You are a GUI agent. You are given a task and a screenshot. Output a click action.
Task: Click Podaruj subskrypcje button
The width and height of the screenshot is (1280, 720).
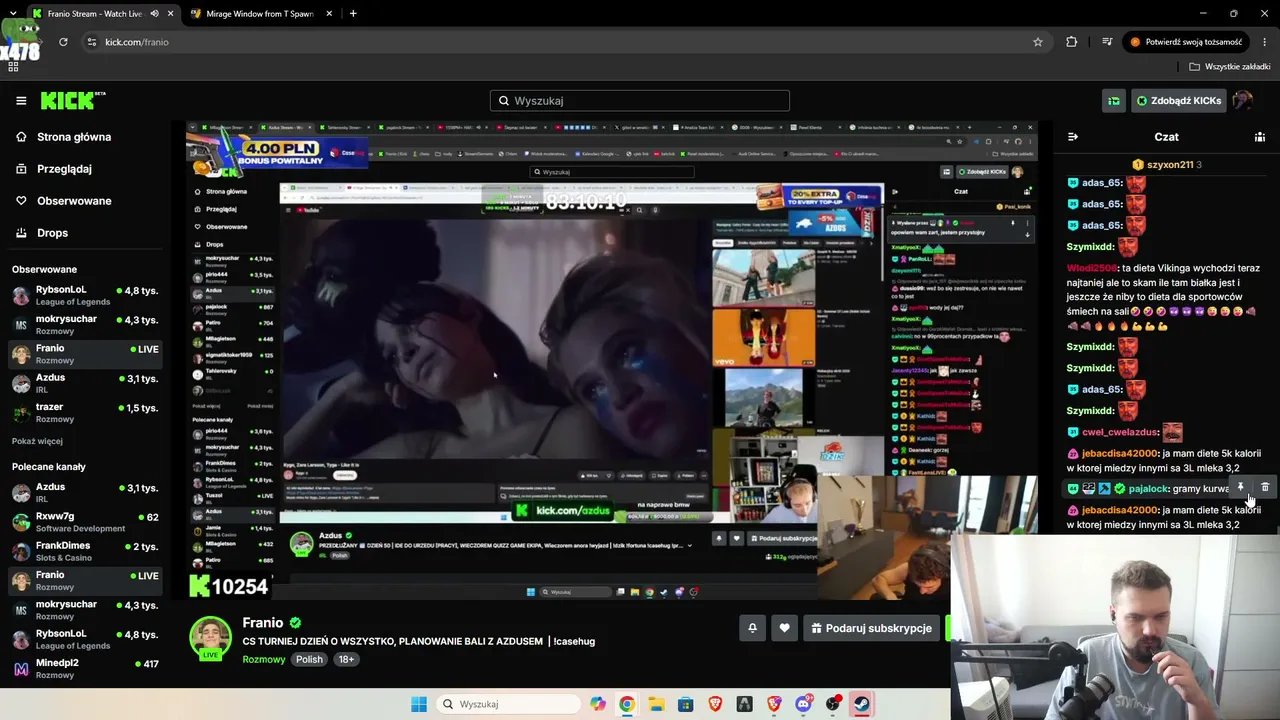pos(870,628)
